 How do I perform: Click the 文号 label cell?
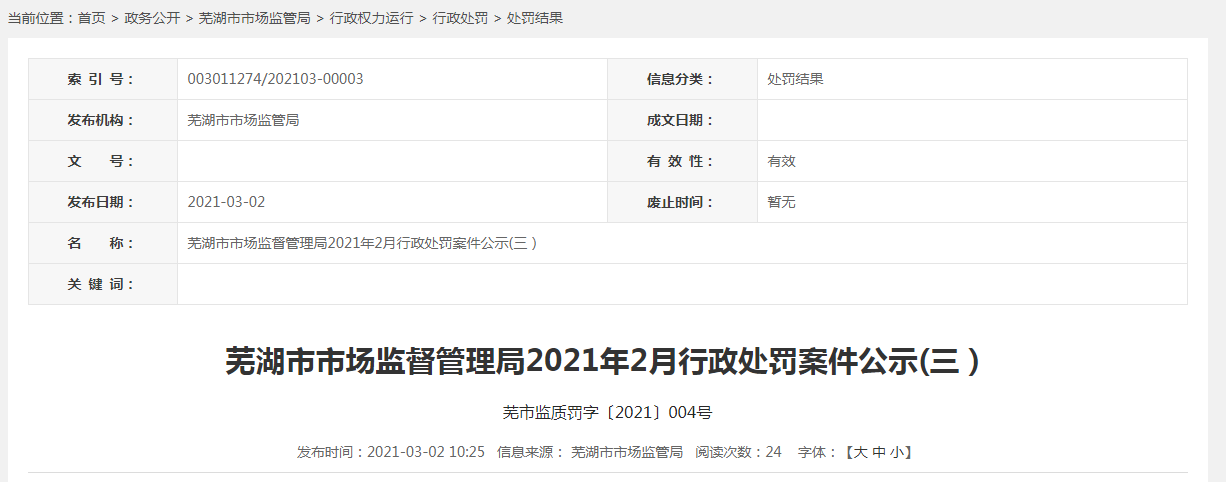tap(103, 161)
